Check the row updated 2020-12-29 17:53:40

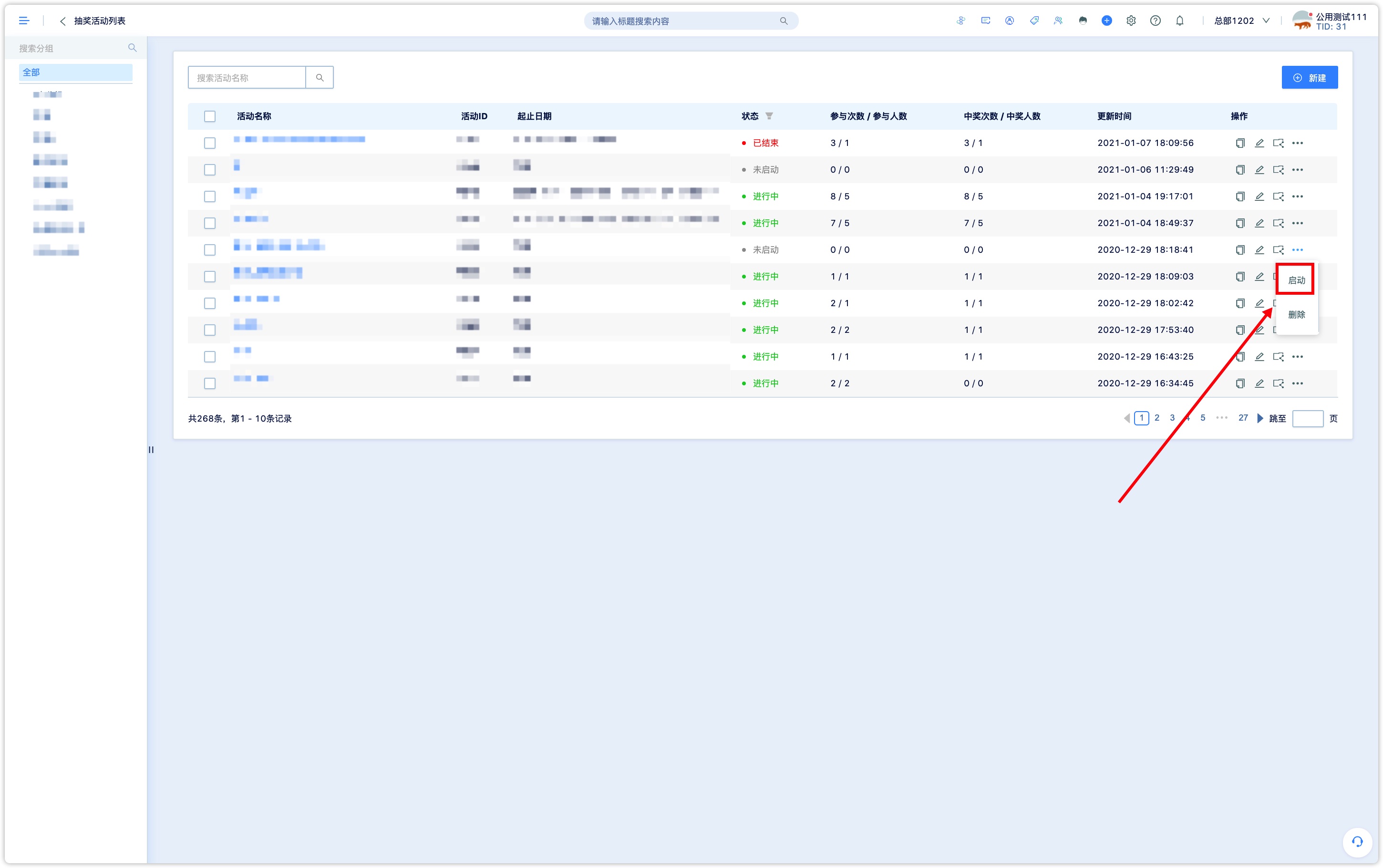[210, 330]
